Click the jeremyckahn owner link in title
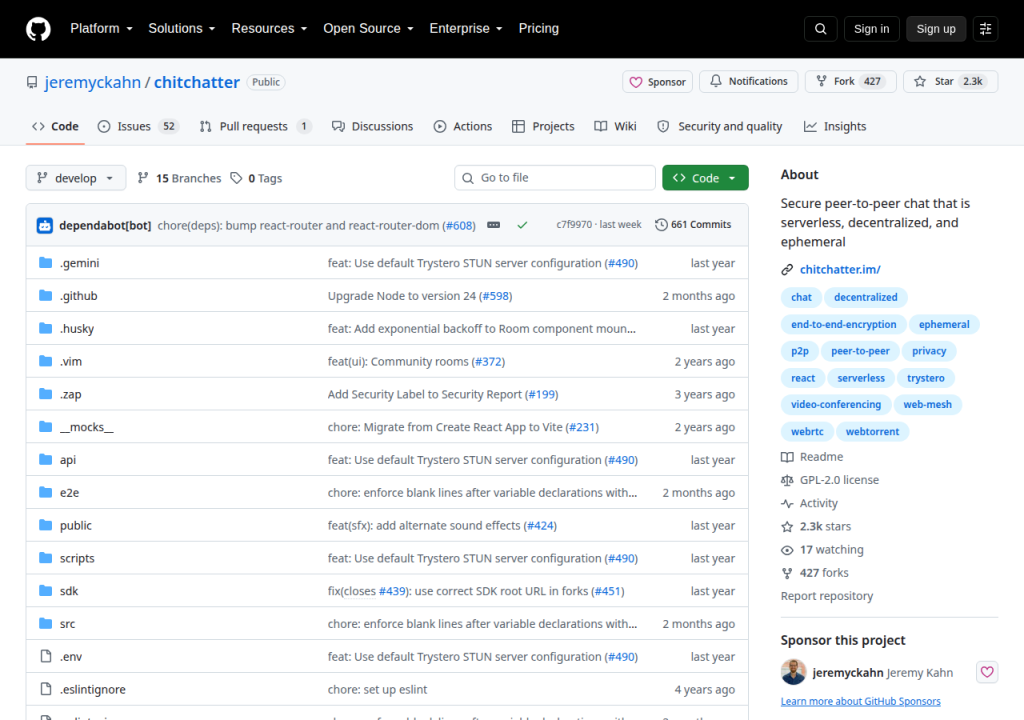1024x720 pixels. [93, 82]
